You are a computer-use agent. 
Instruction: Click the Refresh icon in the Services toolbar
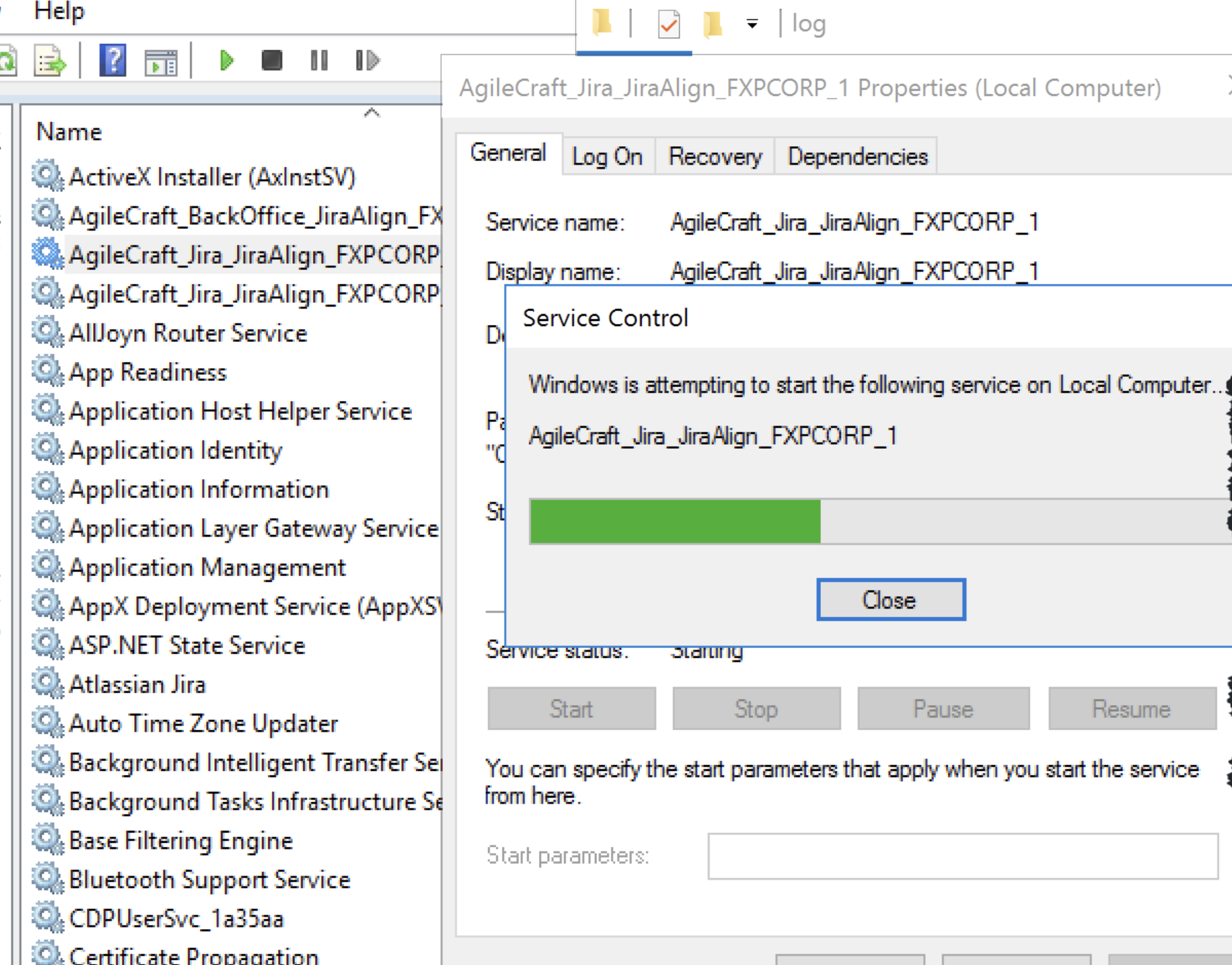pos(8,61)
